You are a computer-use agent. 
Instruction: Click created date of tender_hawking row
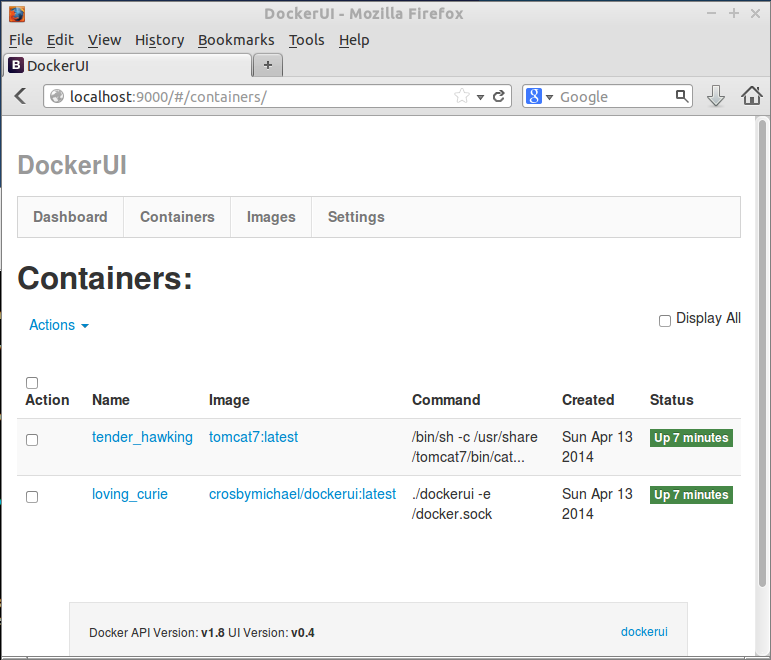click(x=597, y=447)
